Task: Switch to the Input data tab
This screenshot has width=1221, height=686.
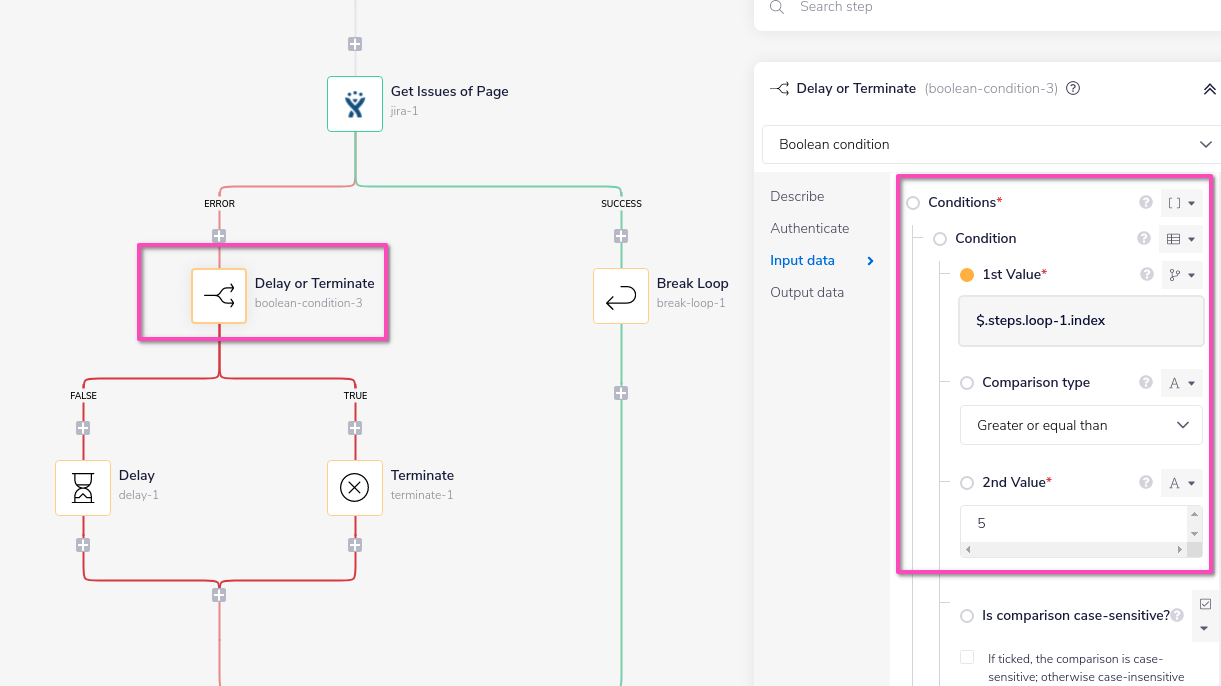Action: [x=802, y=260]
